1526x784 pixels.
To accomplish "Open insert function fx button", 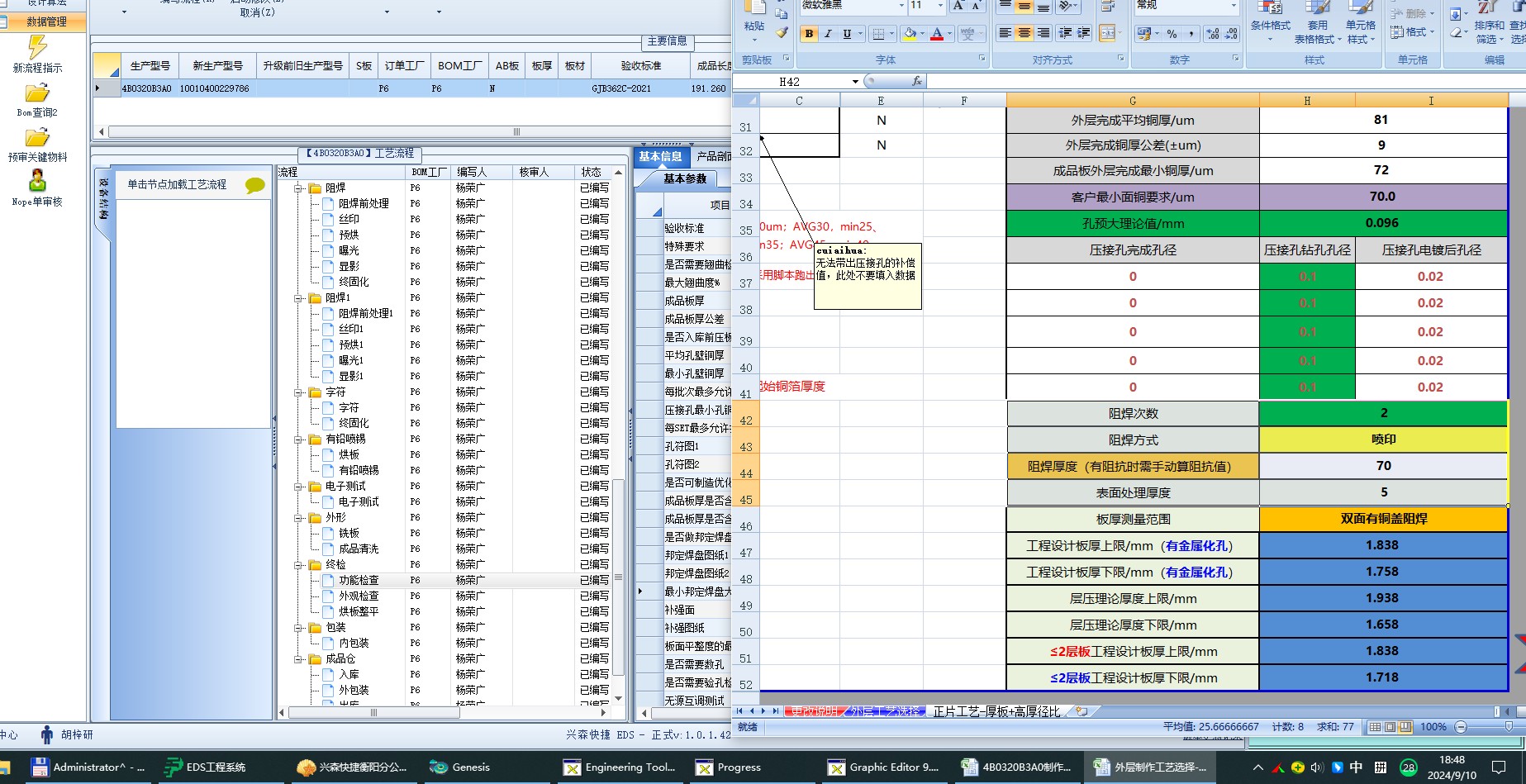I will point(916,81).
